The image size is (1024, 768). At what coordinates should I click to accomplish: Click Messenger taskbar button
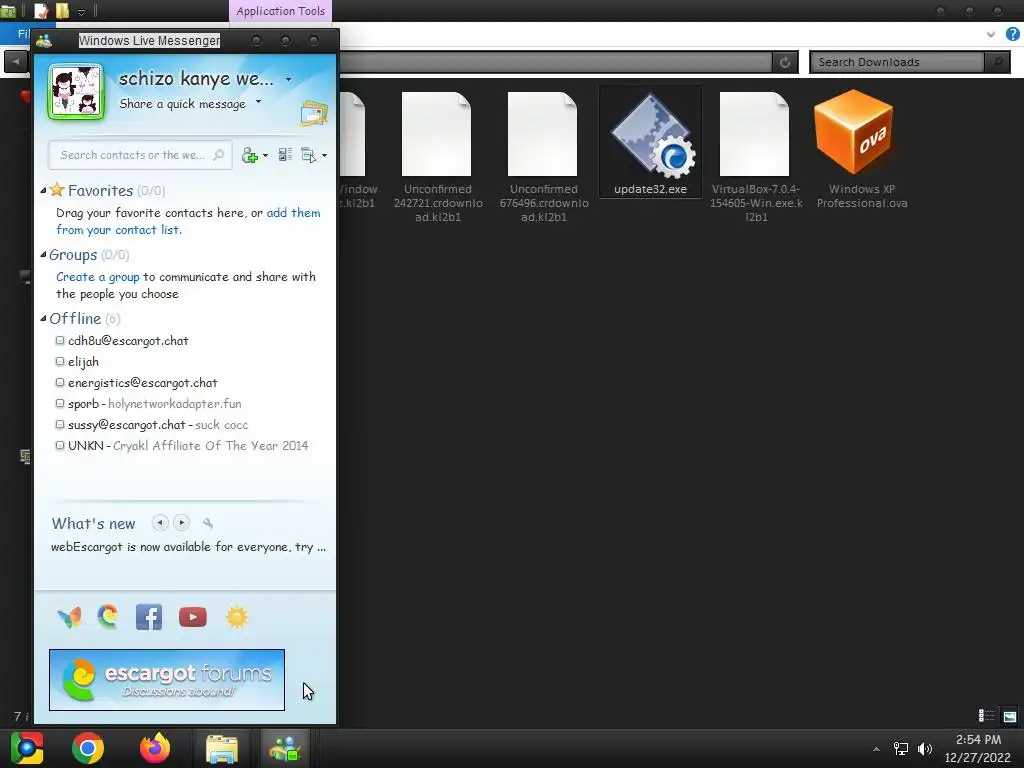[x=285, y=748]
